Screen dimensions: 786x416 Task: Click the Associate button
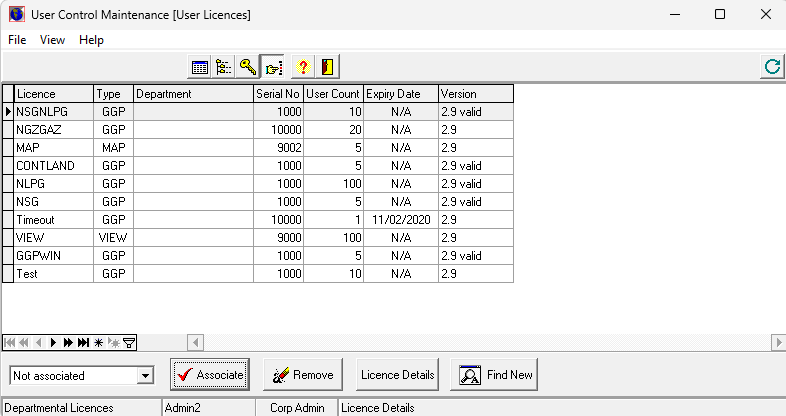[210, 374]
